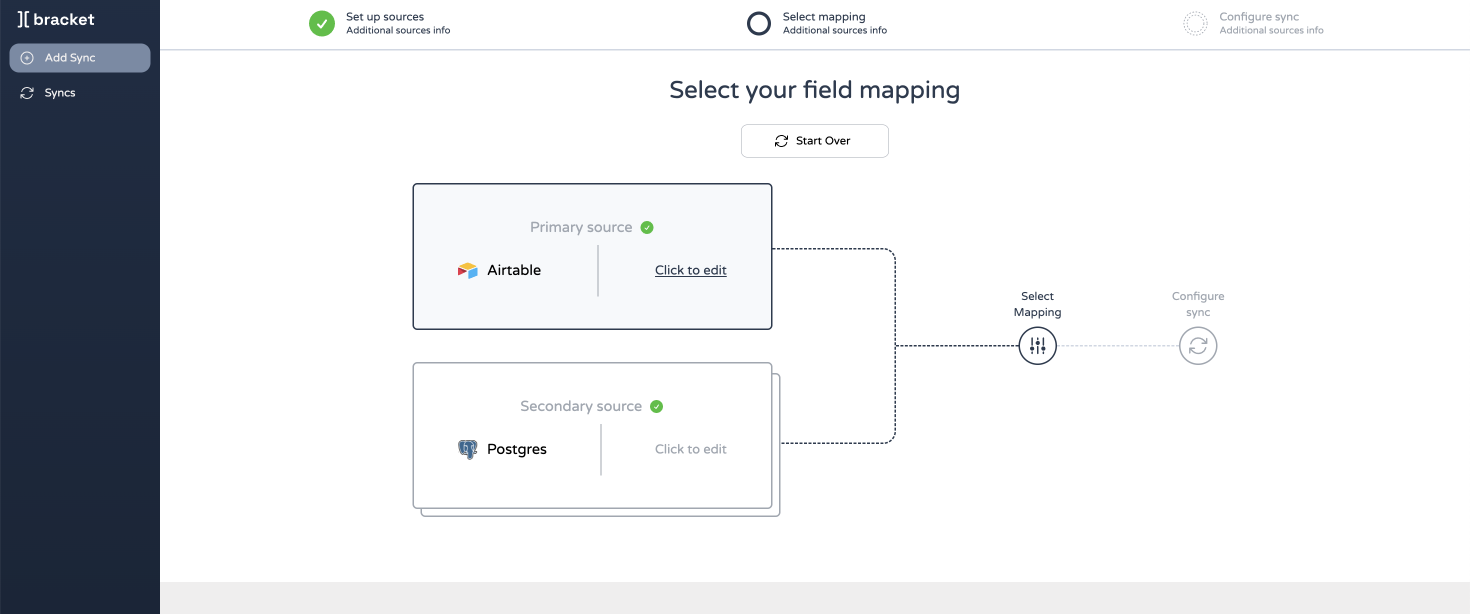
Task: Open the Add Sync menu item
Action: pyautogui.click(x=80, y=58)
